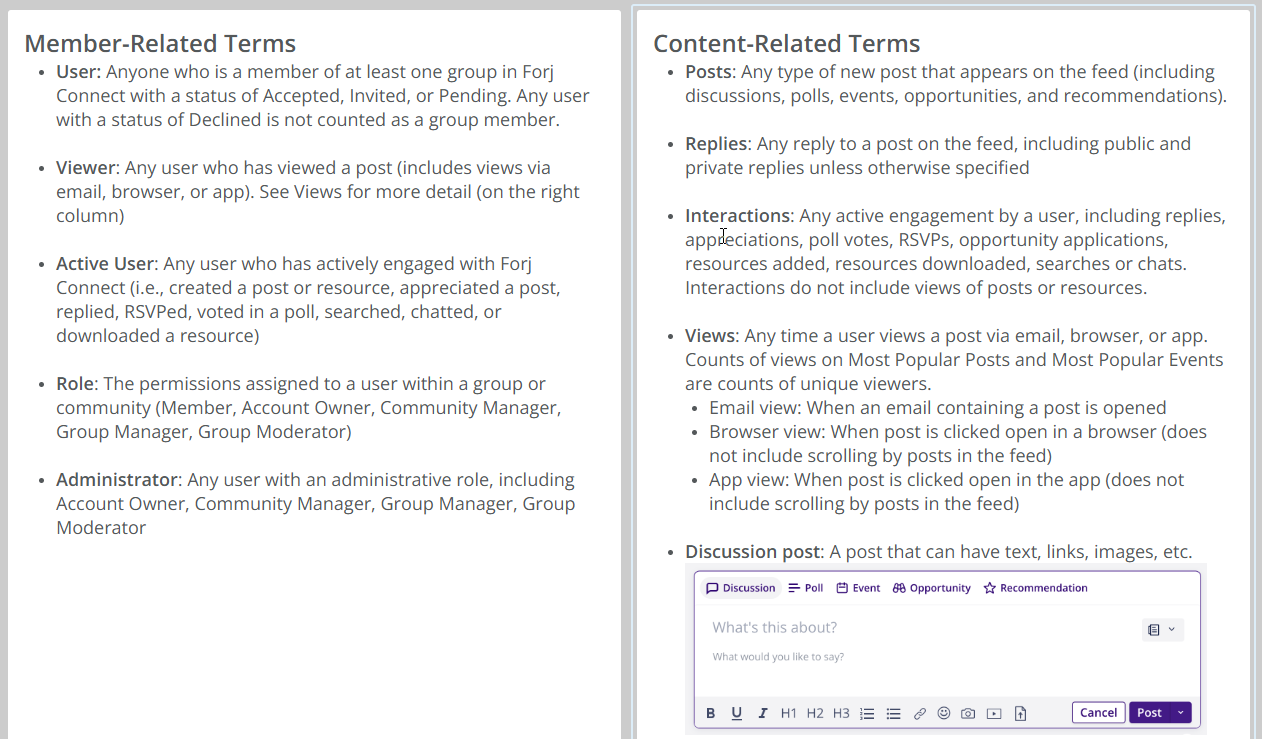The width and height of the screenshot is (1262, 739).
Task: Insert a numbered list
Action: (867, 713)
